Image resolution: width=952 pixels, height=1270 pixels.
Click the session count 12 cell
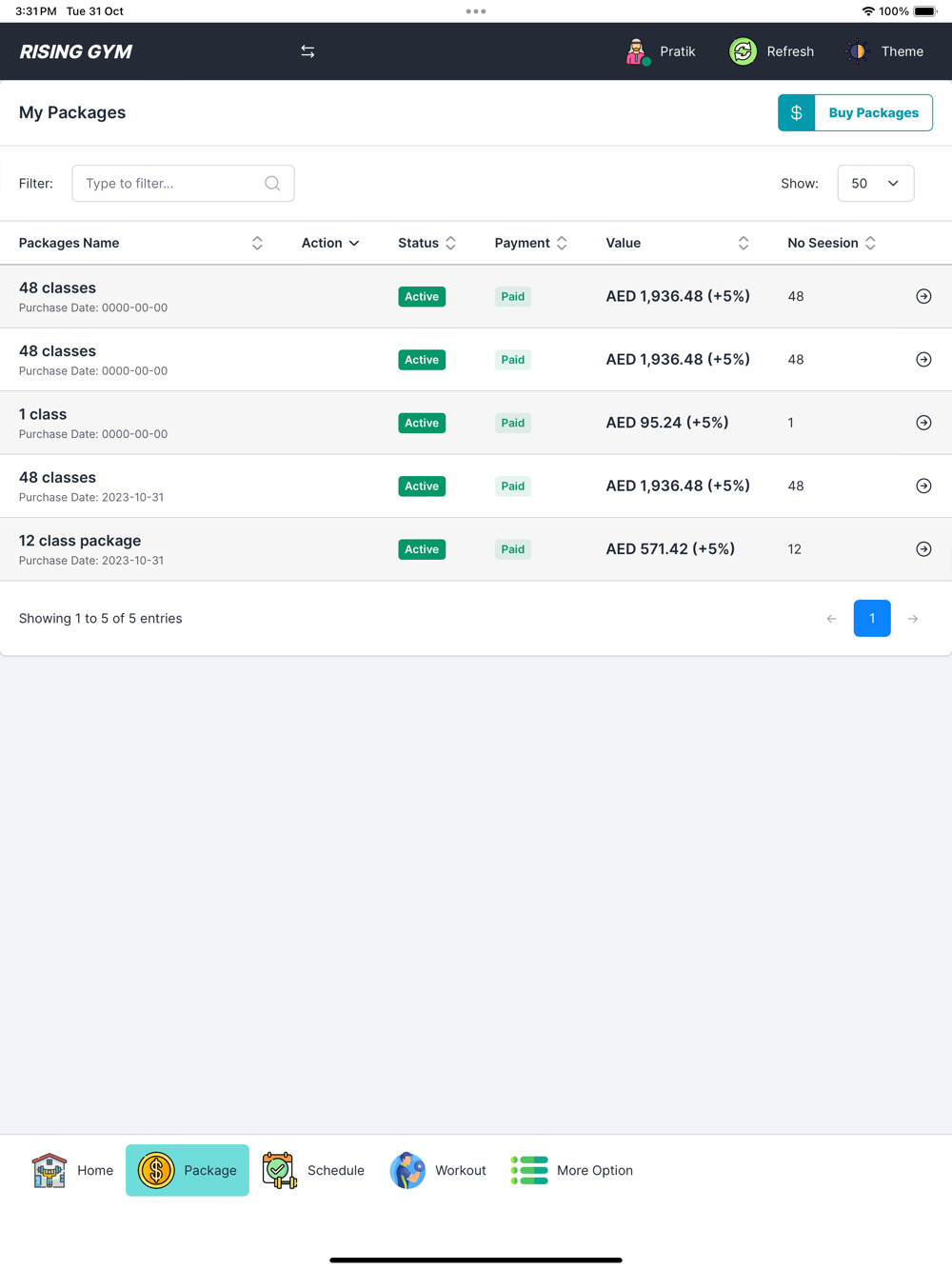[795, 549]
